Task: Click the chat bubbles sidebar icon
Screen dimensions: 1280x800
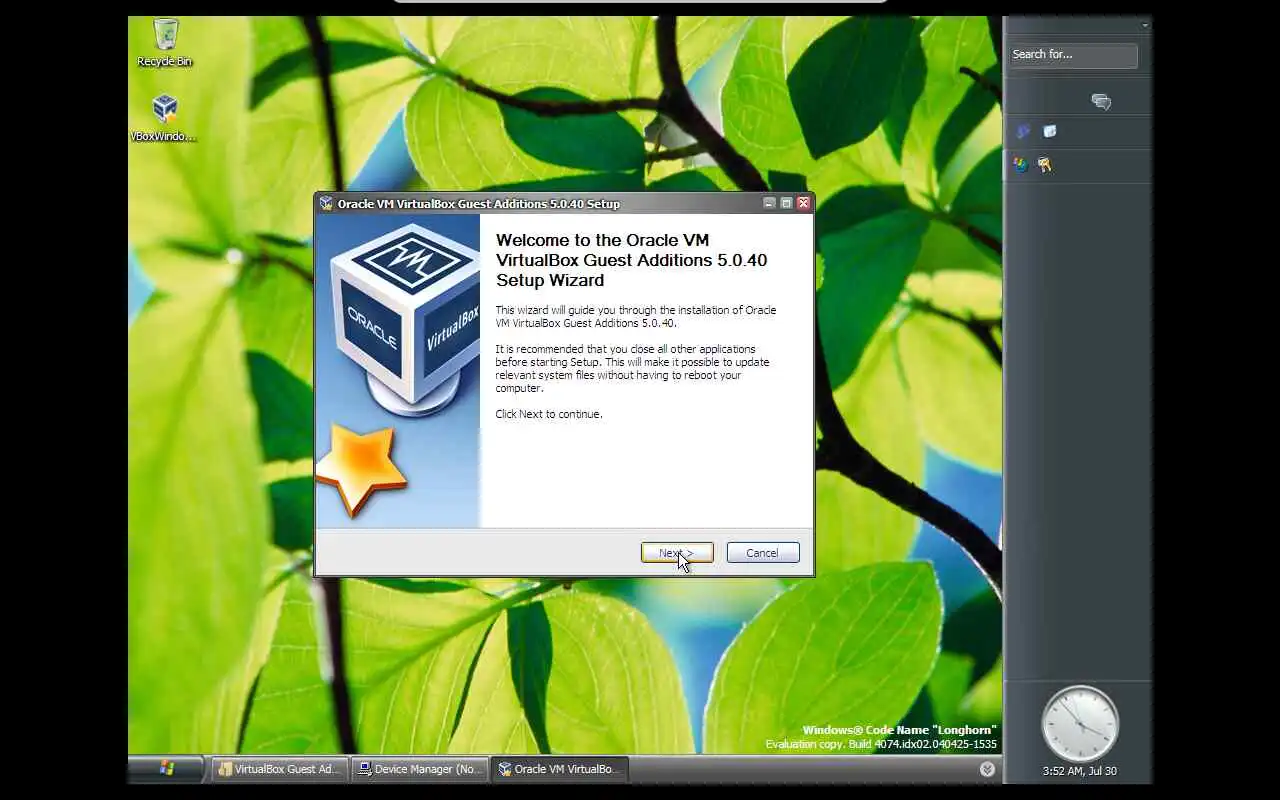Action: coord(1101,102)
